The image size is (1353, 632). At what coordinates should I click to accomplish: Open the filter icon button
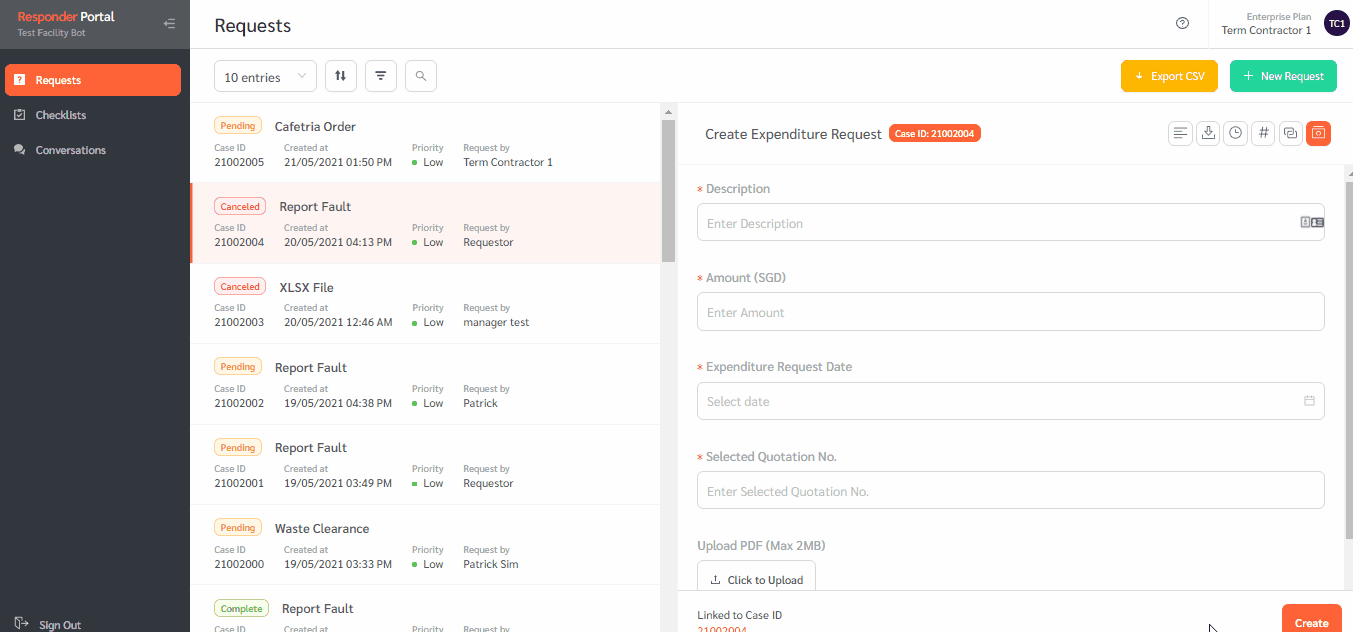(381, 76)
